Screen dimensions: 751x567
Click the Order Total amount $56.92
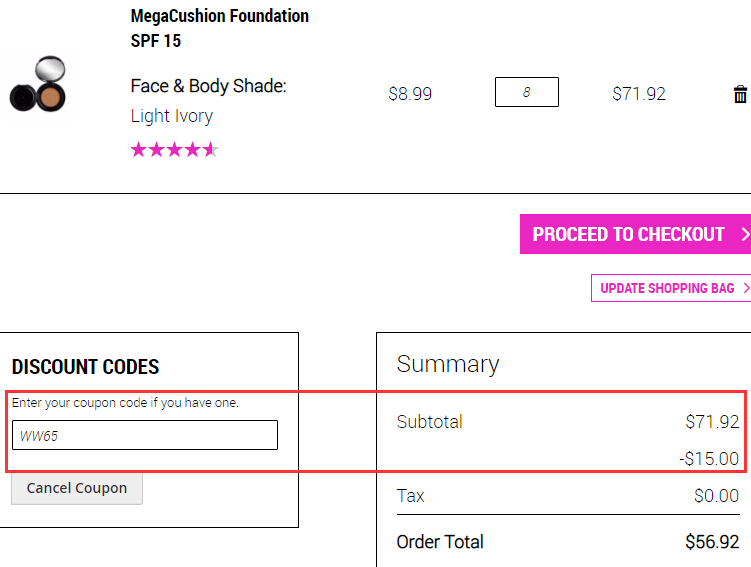pyautogui.click(x=712, y=542)
